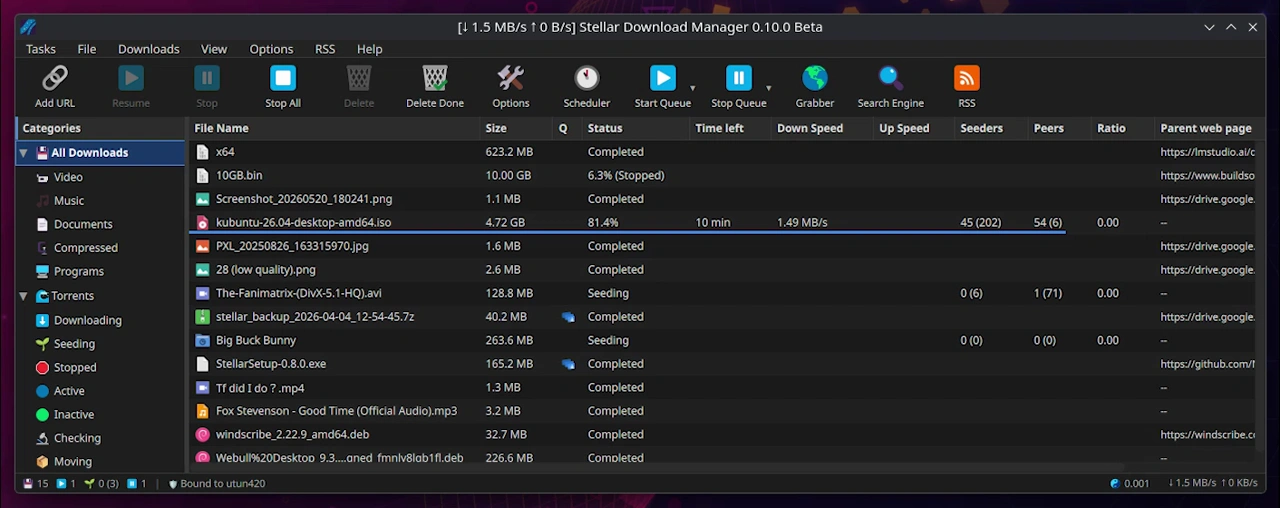Screen dimensions: 1280x508
Task: Sort by the Status column header
Action: 635,128
